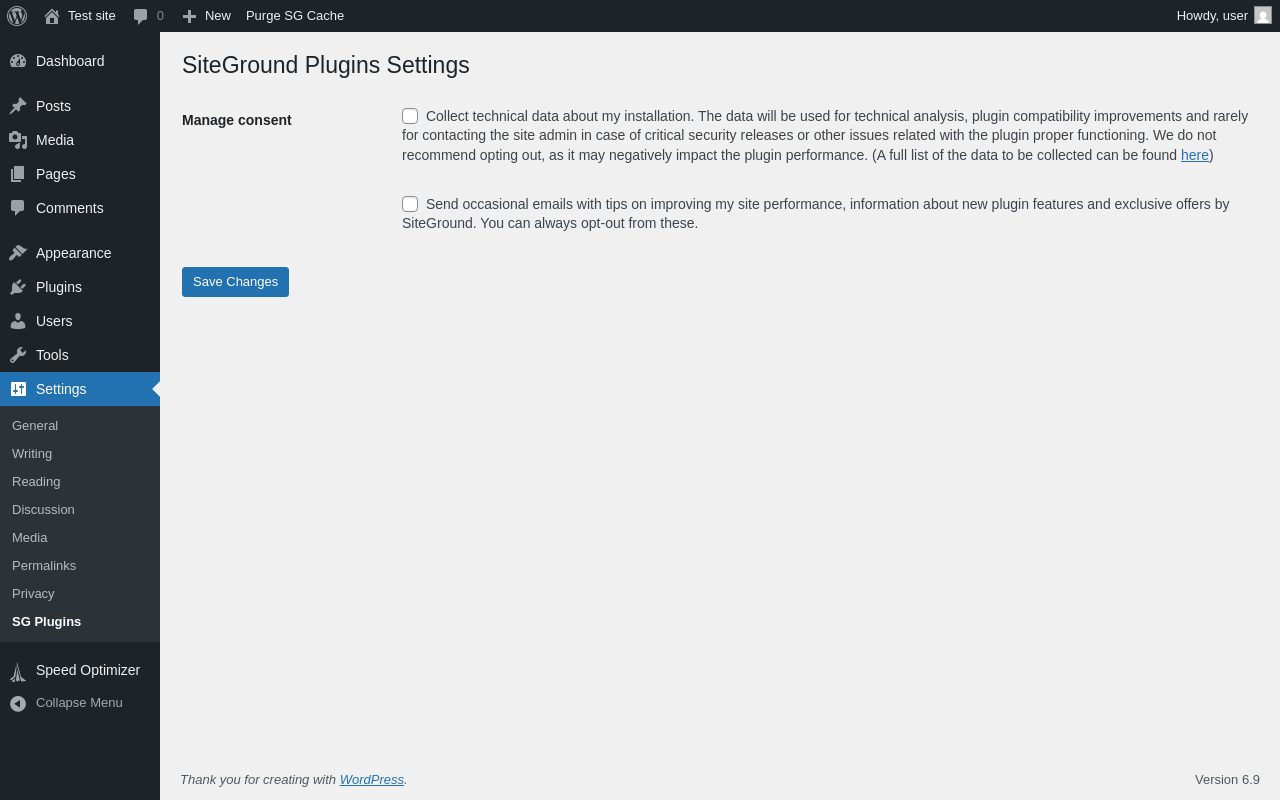The height and width of the screenshot is (800, 1280).
Task: Click the Test site home icon
Action: point(52,16)
